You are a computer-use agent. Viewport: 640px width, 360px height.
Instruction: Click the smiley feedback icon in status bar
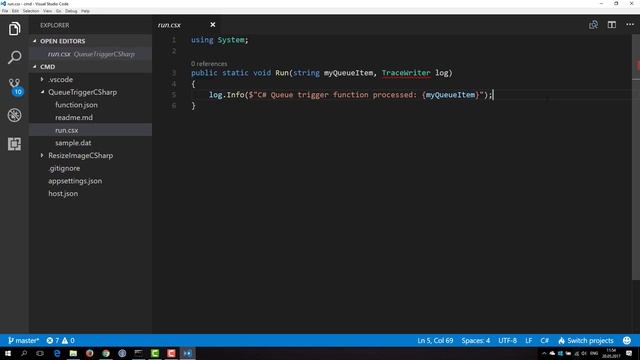point(627,340)
